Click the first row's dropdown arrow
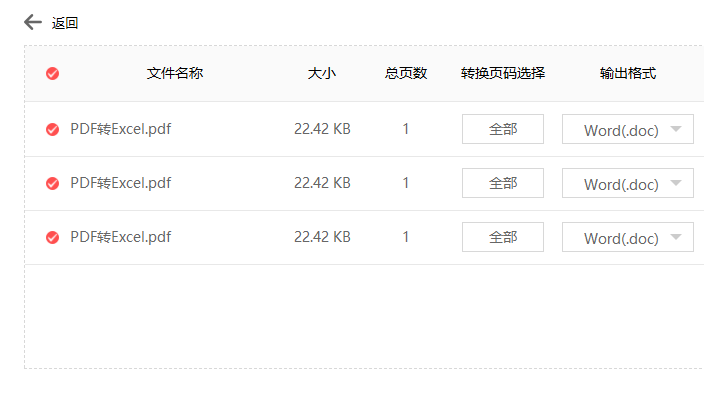This screenshot has height=402, width=704. pyautogui.click(x=676, y=129)
